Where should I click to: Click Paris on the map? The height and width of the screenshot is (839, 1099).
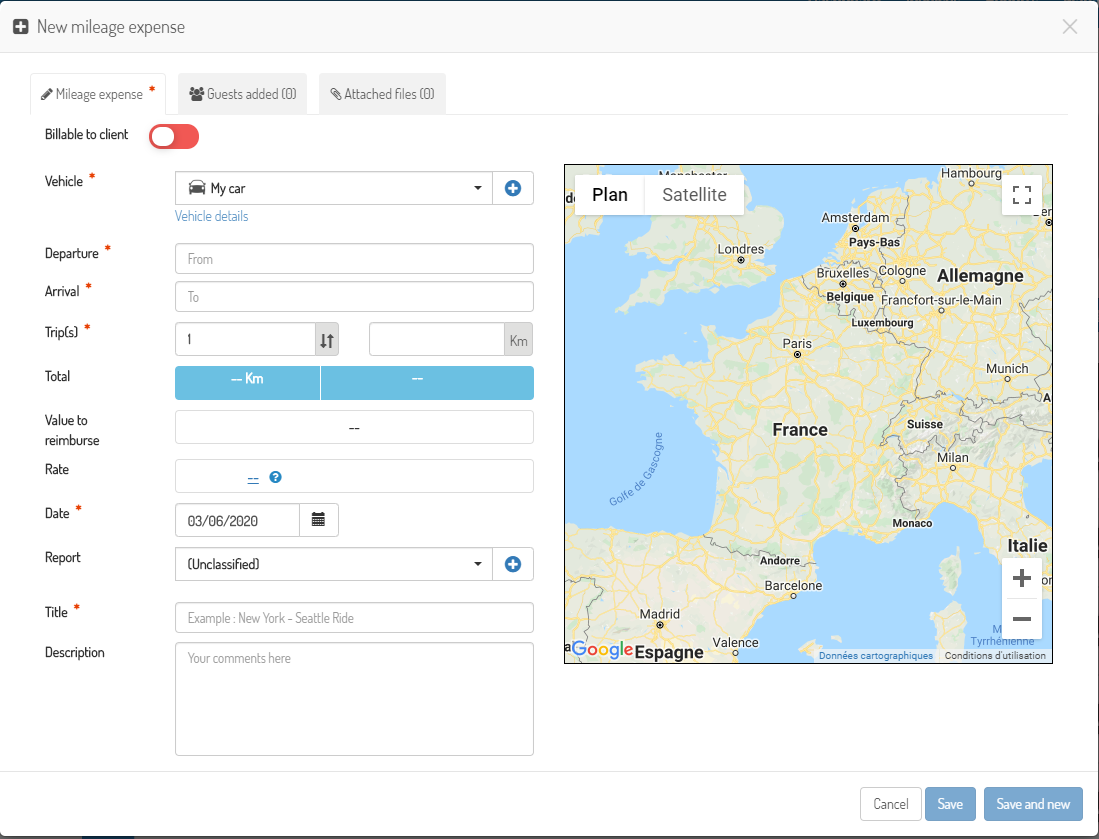[797, 344]
